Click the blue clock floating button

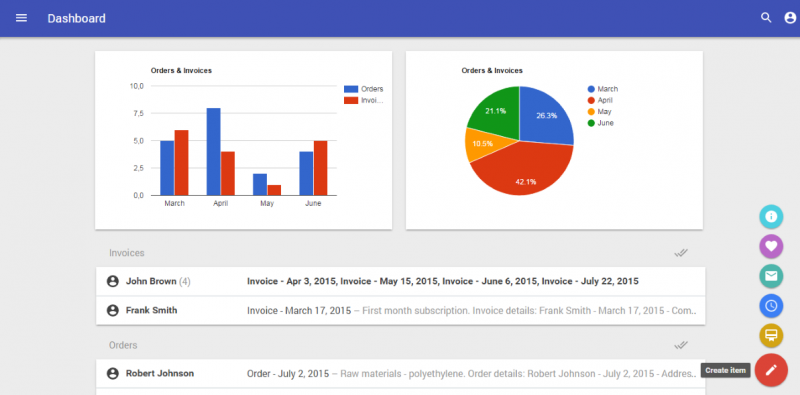pos(771,306)
